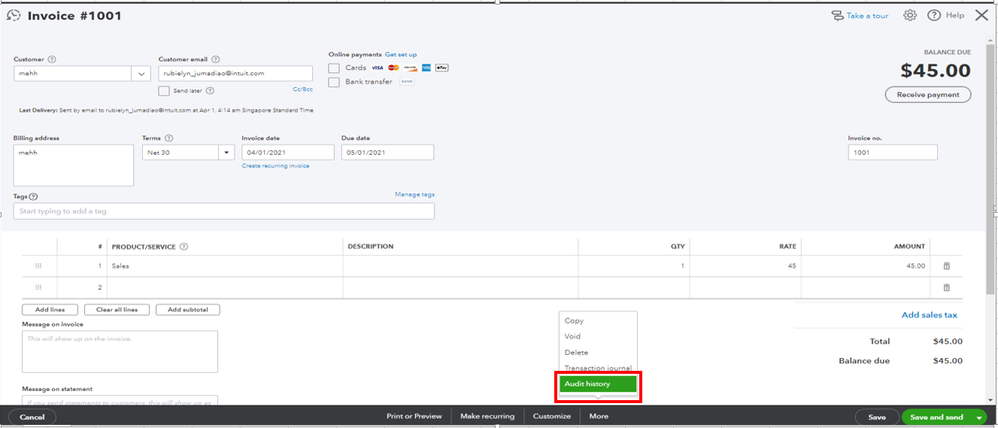The image size is (998, 428).
Task: Open the Manage tags link
Action: (x=414, y=194)
